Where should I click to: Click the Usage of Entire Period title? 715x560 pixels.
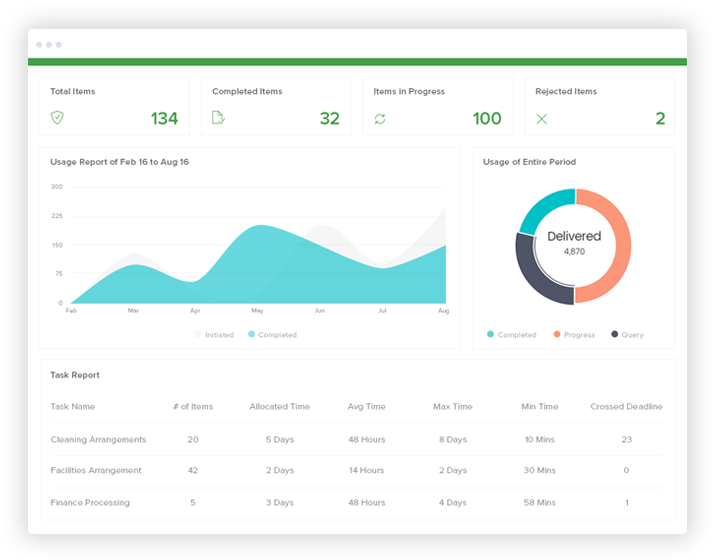tap(529, 162)
